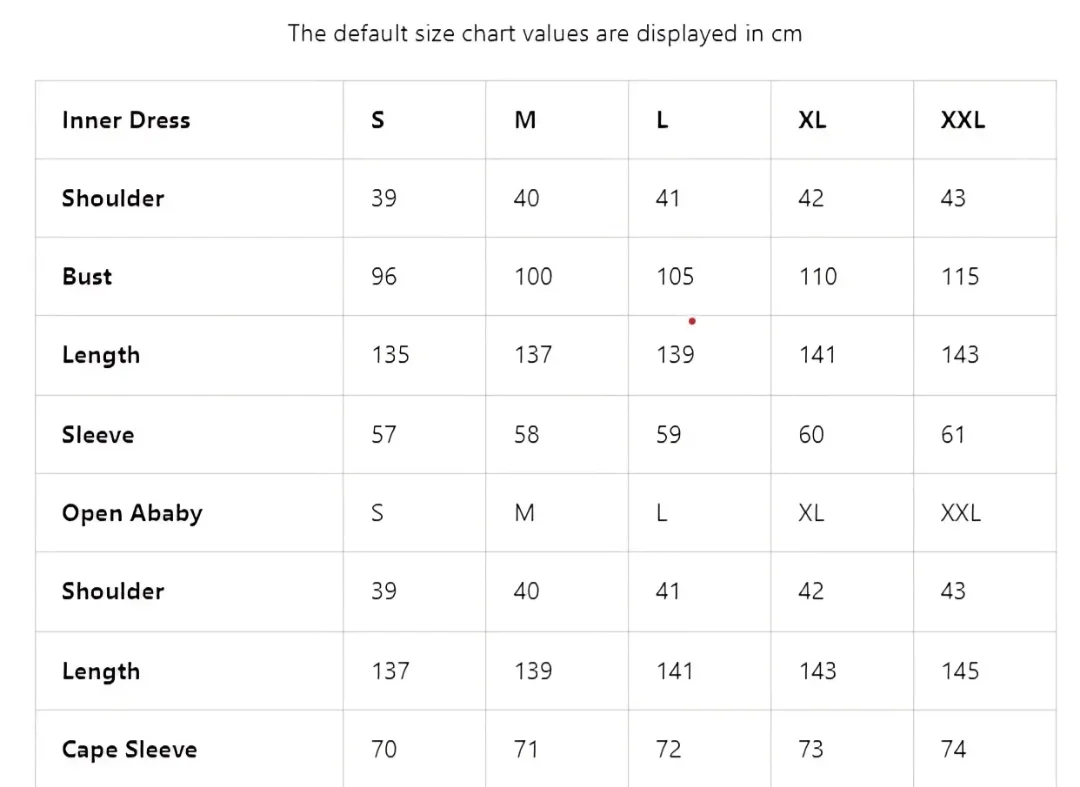Click the M header in top row
This screenshot has height=787, width=1080.
[526, 120]
